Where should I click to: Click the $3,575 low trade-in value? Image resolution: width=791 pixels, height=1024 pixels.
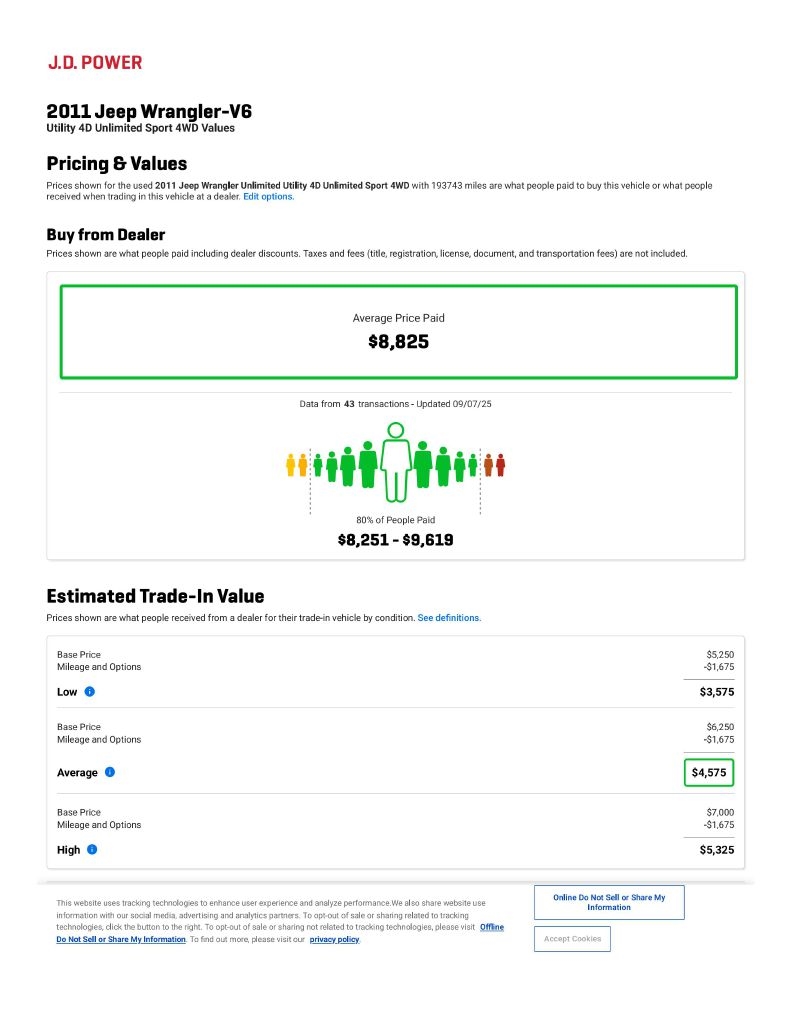(x=716, y=692)
